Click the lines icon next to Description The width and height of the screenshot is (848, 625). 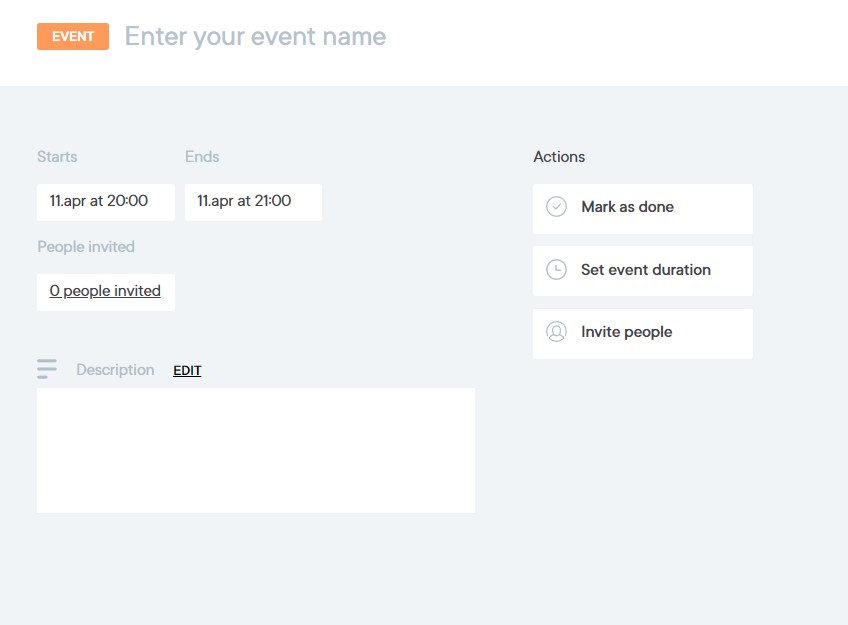[47, 369]
